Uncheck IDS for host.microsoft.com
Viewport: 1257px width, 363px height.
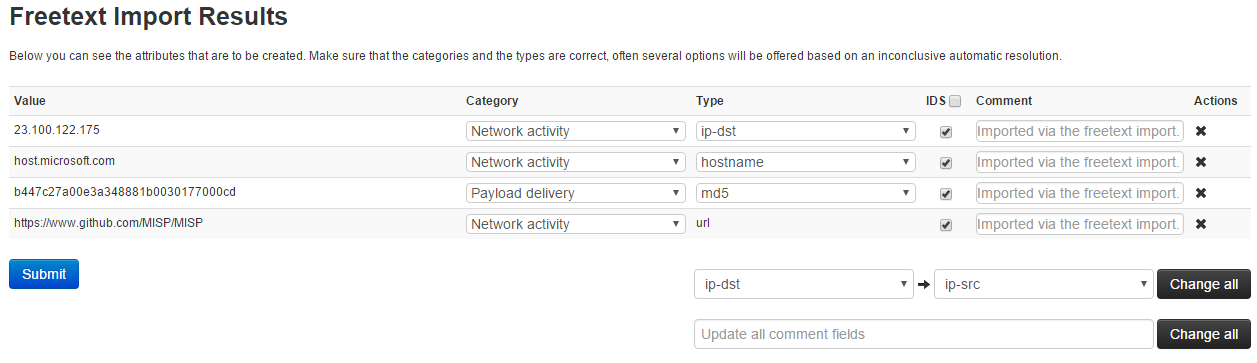tap(946, 163)
